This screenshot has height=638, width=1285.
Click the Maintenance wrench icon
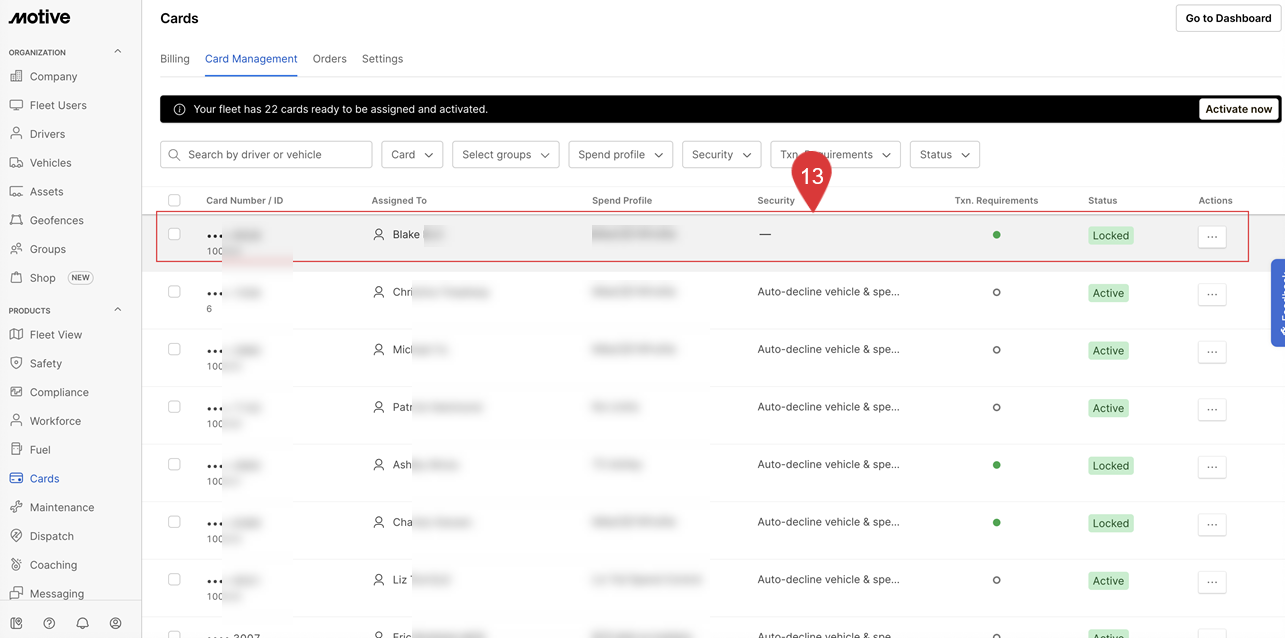[16, 507]
